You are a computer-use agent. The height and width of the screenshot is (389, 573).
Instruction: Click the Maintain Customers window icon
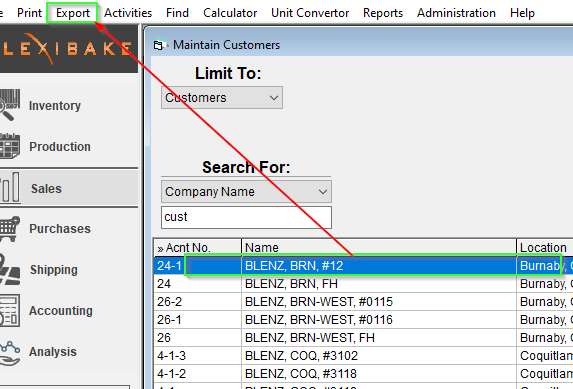click(x=160, y=45)
